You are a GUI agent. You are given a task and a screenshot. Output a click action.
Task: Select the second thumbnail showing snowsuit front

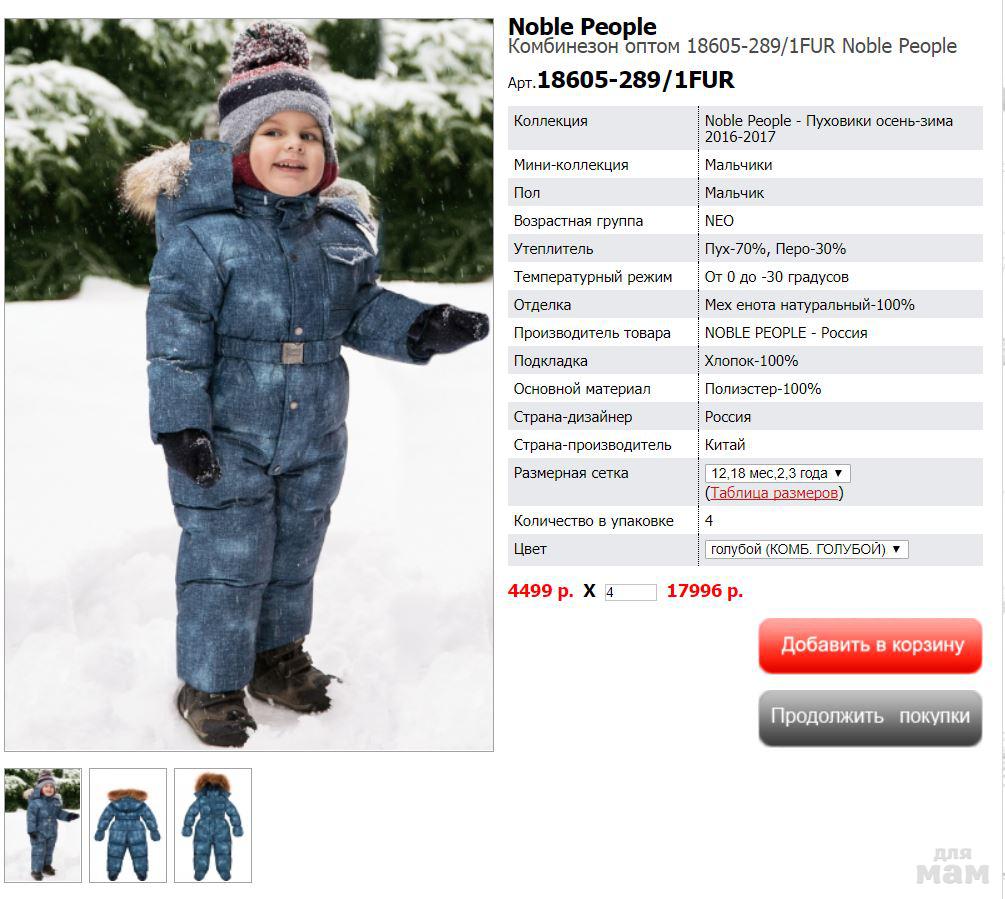pos(128,825)
